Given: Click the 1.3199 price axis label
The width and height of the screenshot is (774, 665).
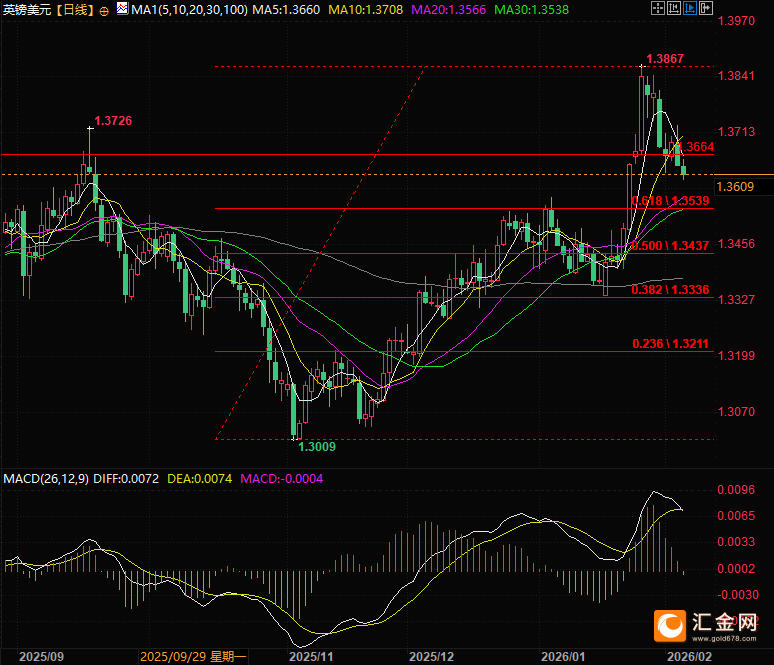Looking at the screenshot, I should [736, 355].
